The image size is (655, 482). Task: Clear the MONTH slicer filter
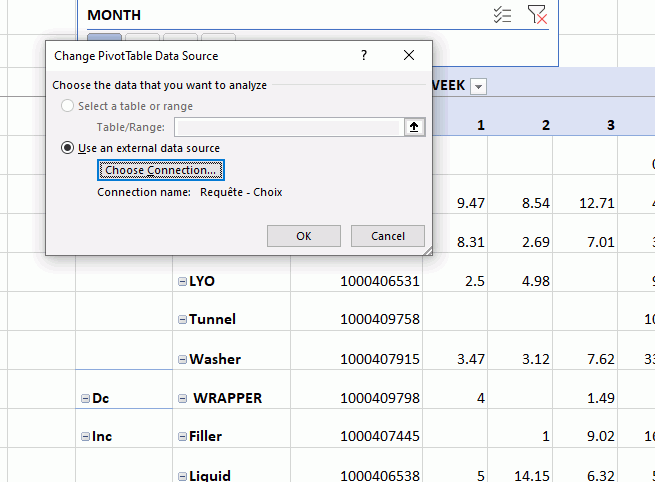(x=537, y=15)
